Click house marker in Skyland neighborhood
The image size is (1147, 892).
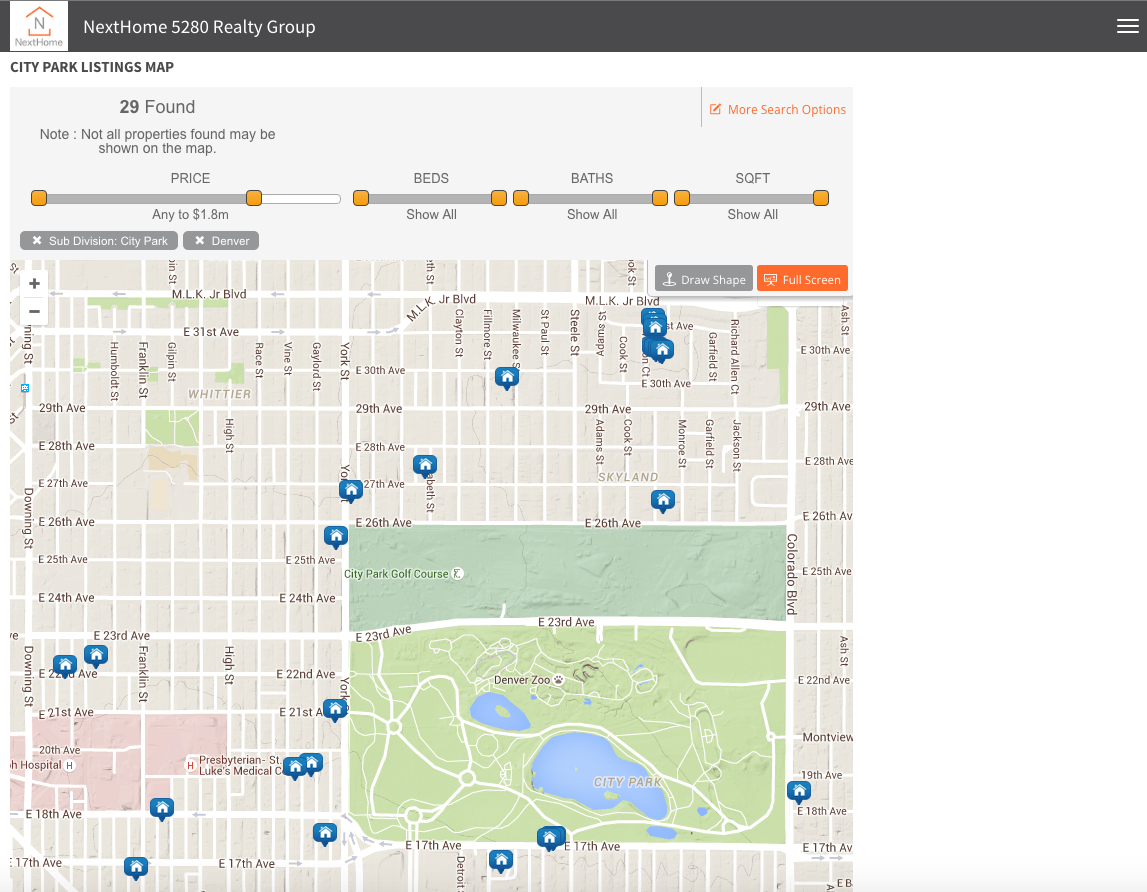tap(662, 500)
